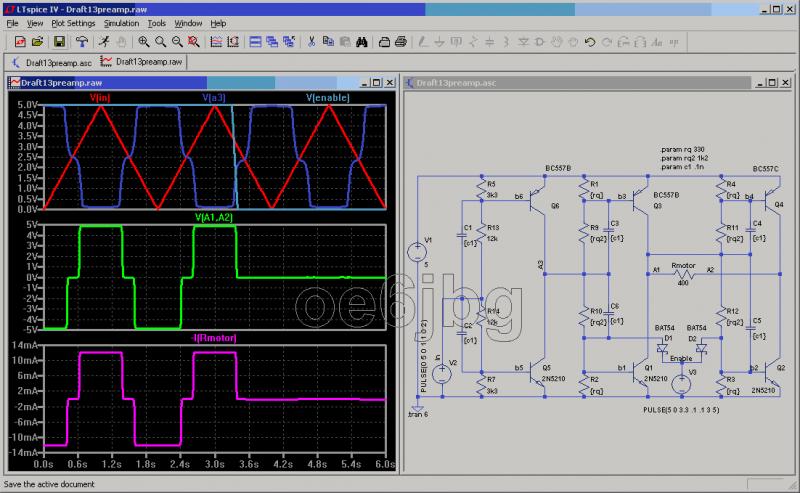Open the Plot Settings menu

[75, 22]
